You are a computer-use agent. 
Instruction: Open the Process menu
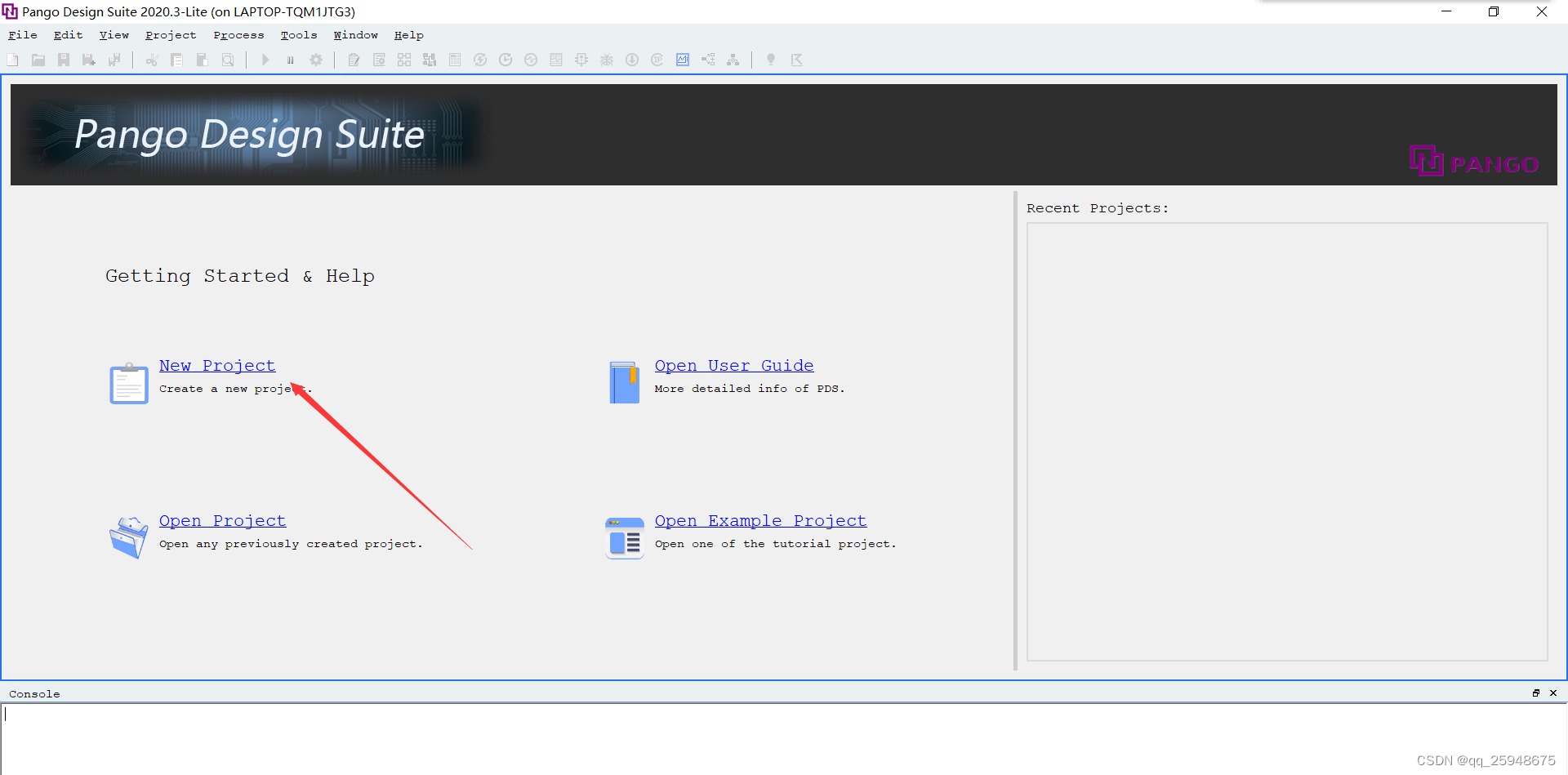point(239,35)
